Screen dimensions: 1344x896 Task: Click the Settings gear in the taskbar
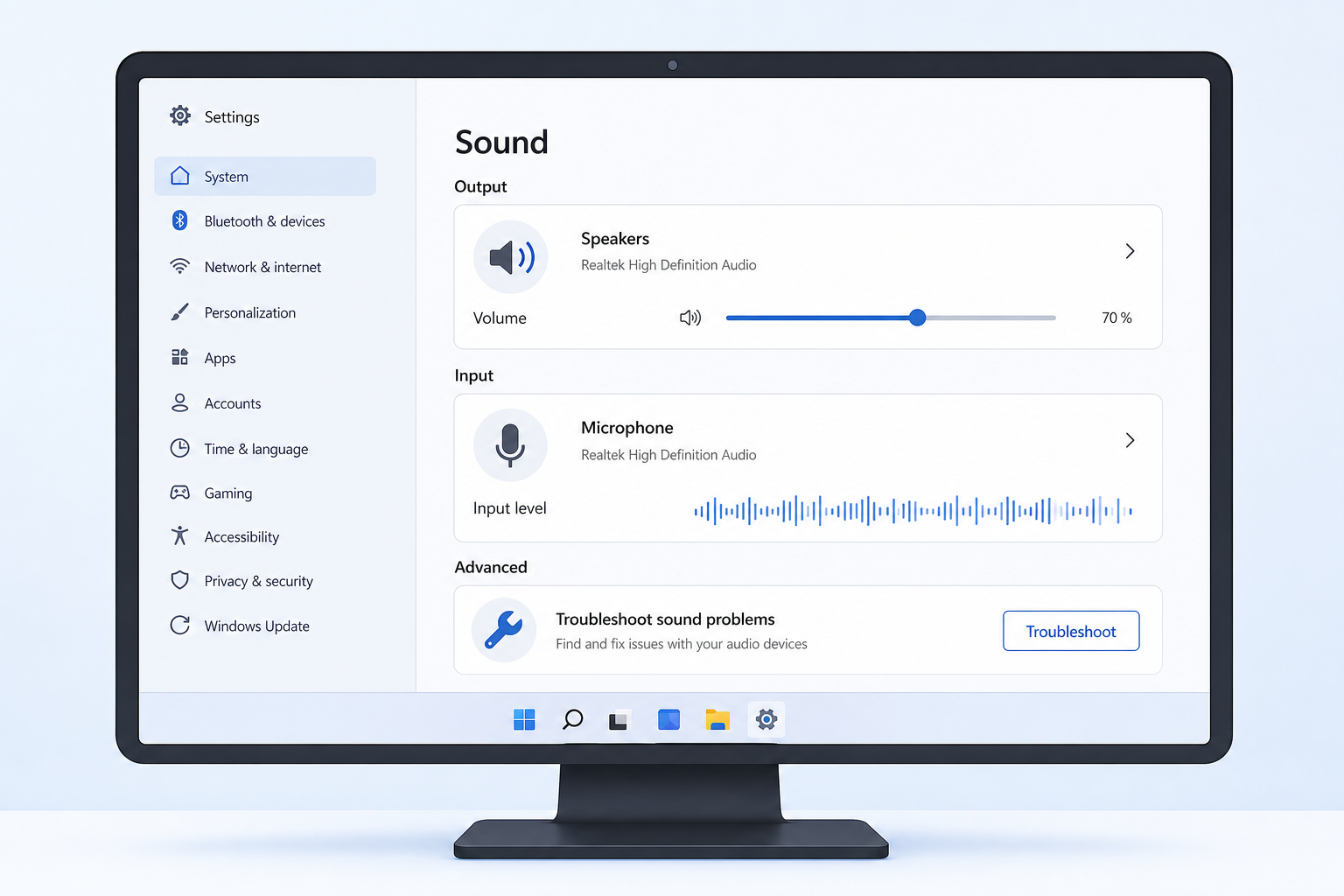tap(766, 719)
